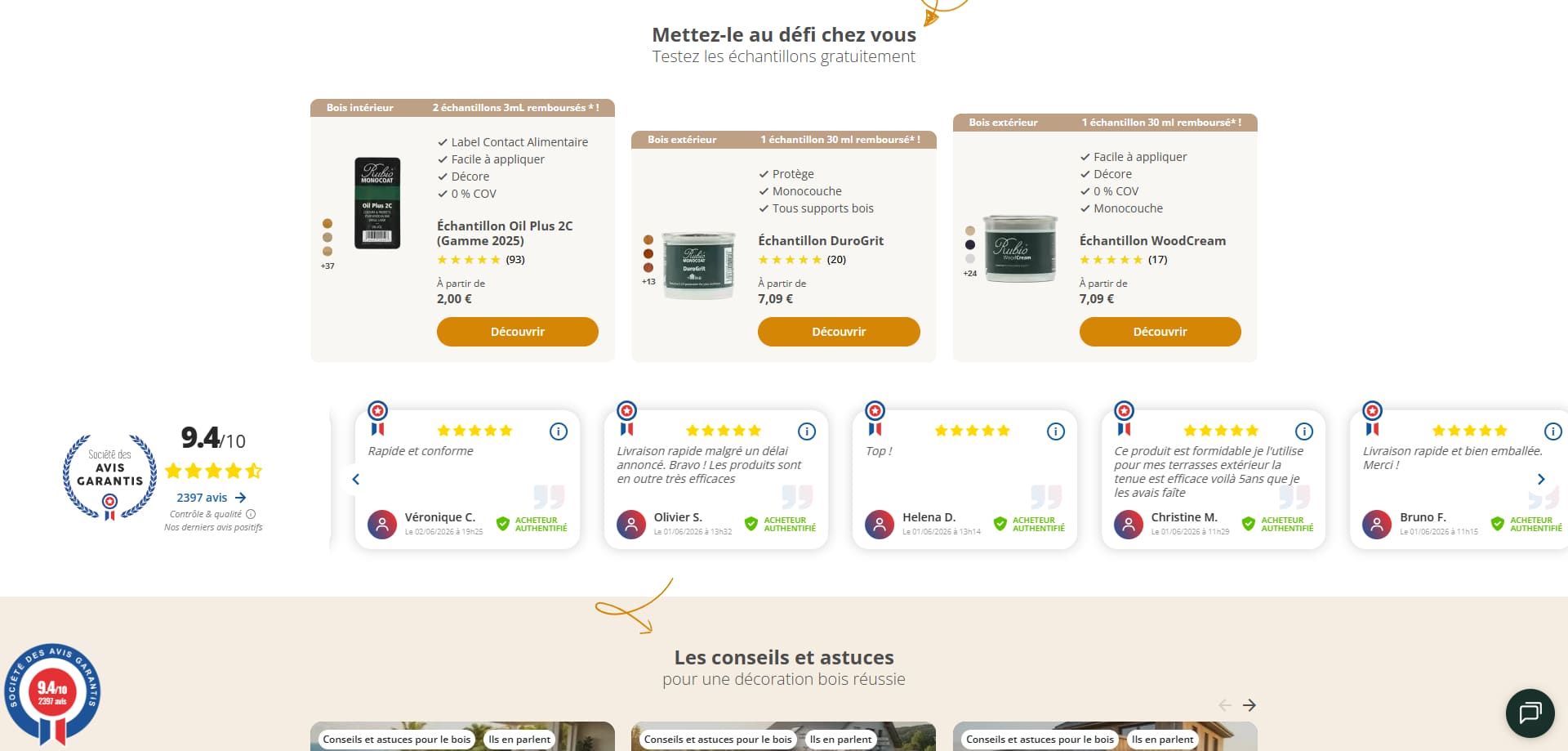Click the arrow next to 2397 avis
Image resolution: width=1568 pixels, height=751 pixels.
(x=240, y=498)
